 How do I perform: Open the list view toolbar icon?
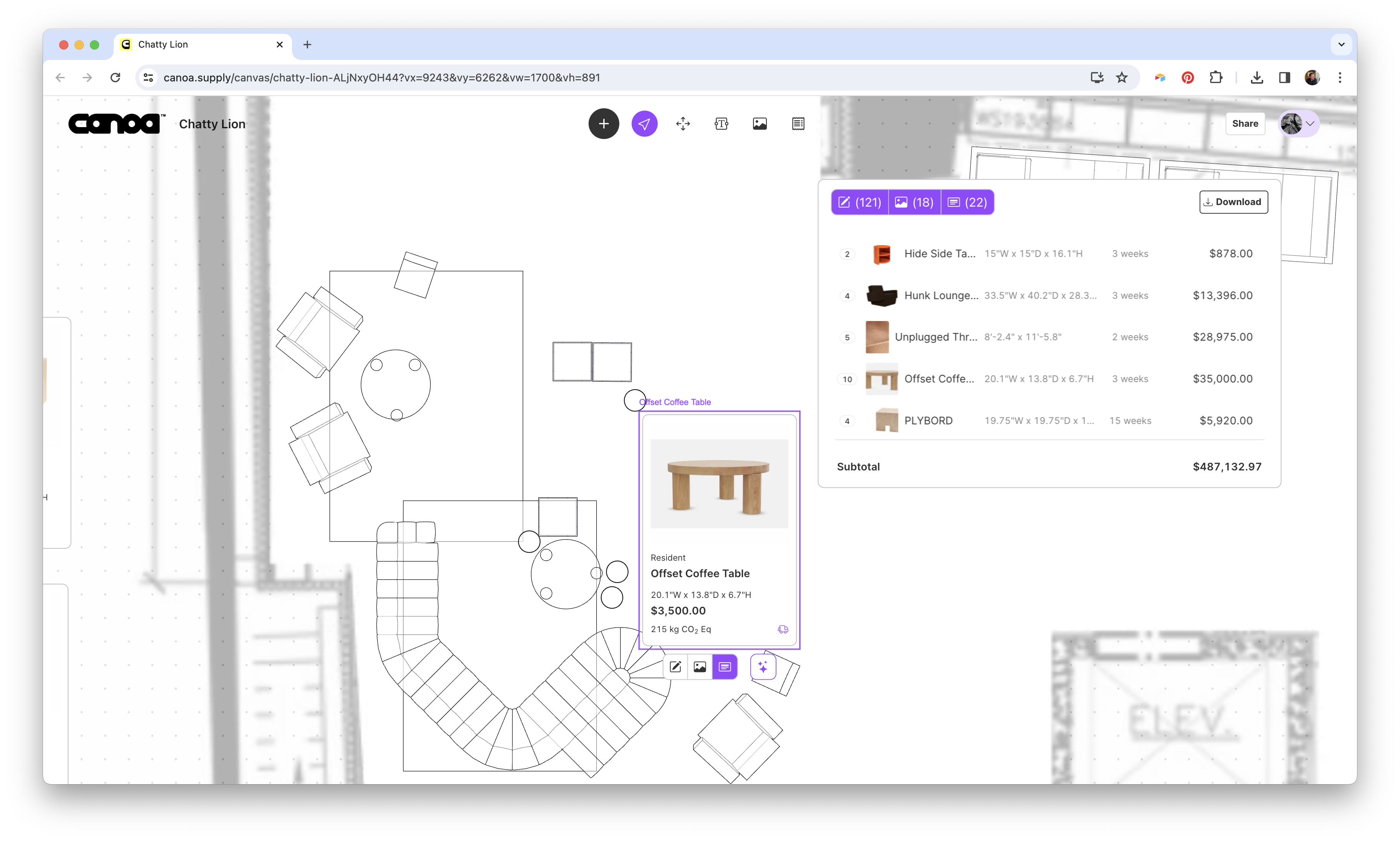pos(798,124)
